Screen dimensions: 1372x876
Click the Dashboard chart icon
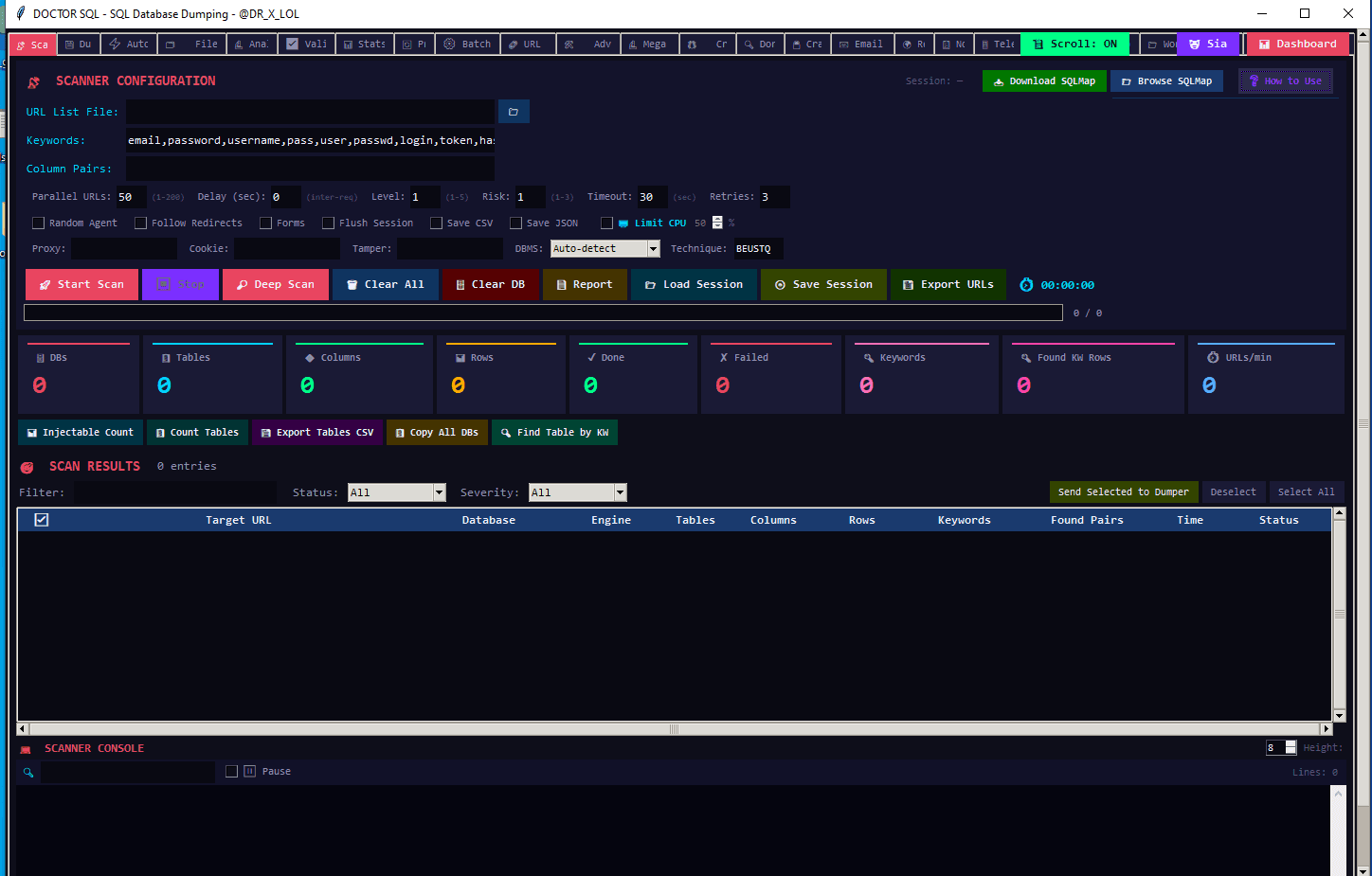1264,45
